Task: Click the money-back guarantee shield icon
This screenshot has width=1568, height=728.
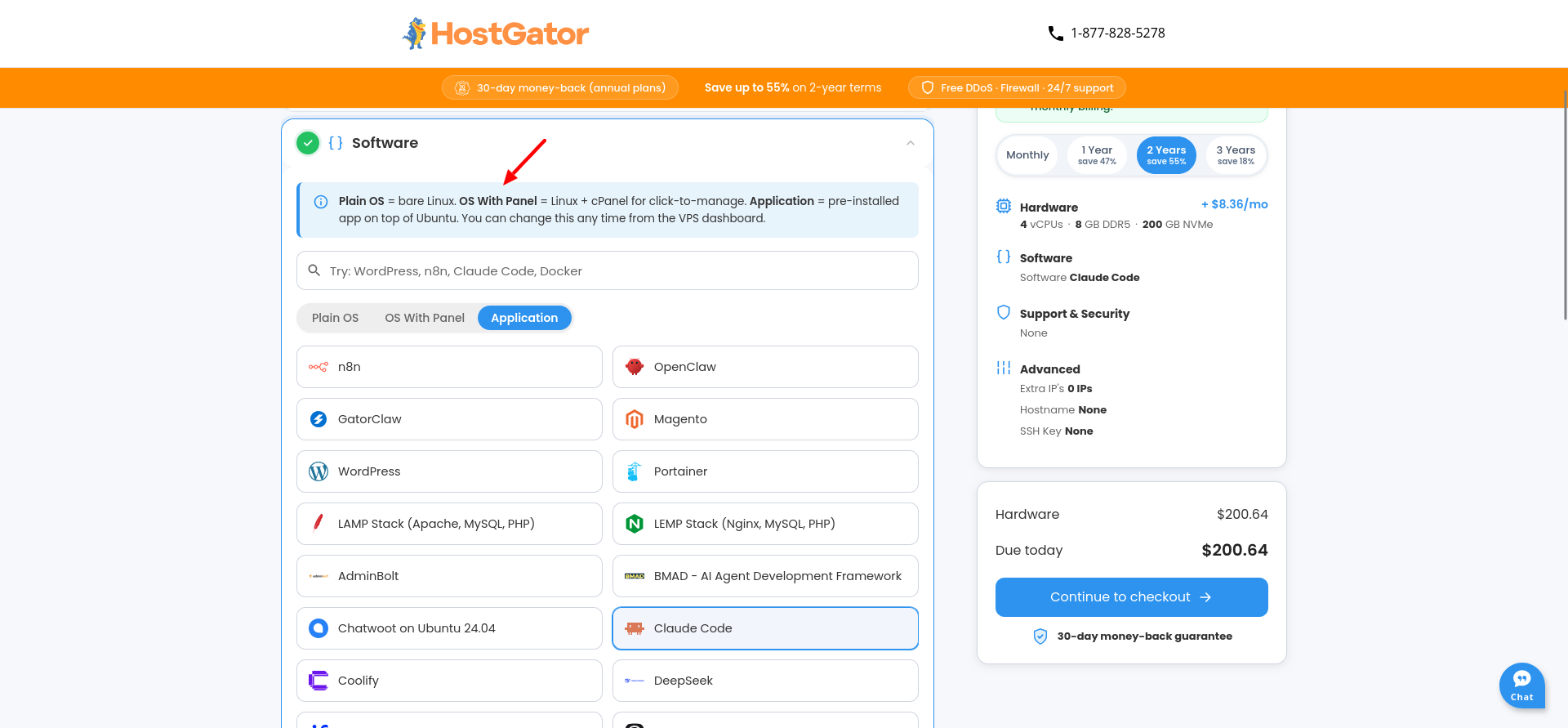Action: 1040,636
